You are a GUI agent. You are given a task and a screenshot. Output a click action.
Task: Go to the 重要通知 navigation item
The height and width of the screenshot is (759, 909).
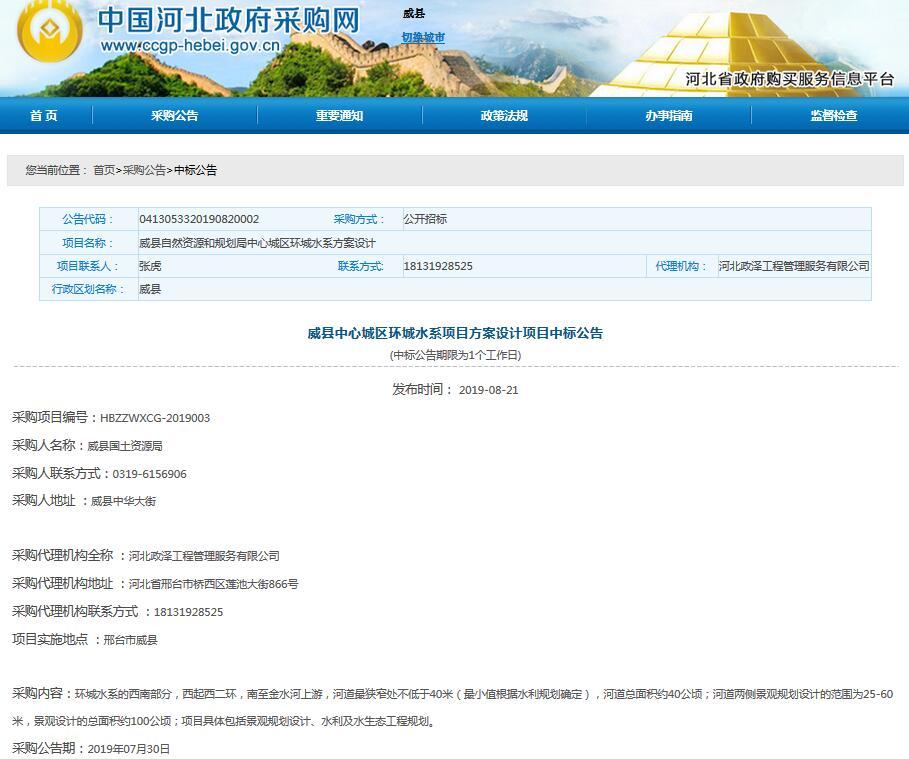339,116
